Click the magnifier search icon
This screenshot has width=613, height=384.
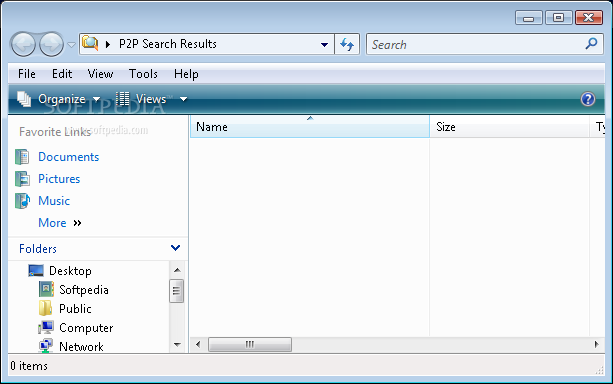coord(591,43)
